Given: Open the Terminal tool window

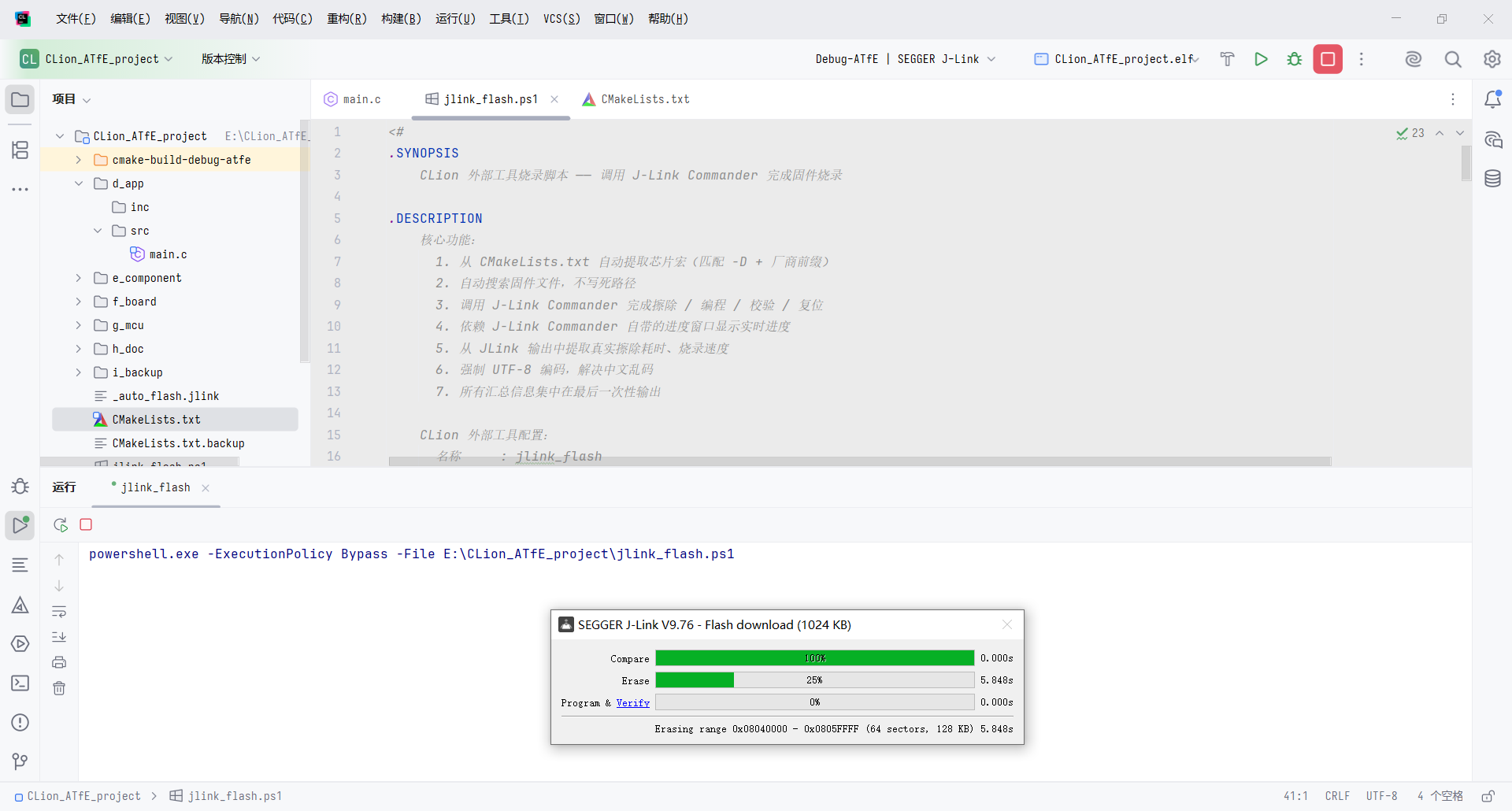Looking at the screenshot, I should (20, 683).
